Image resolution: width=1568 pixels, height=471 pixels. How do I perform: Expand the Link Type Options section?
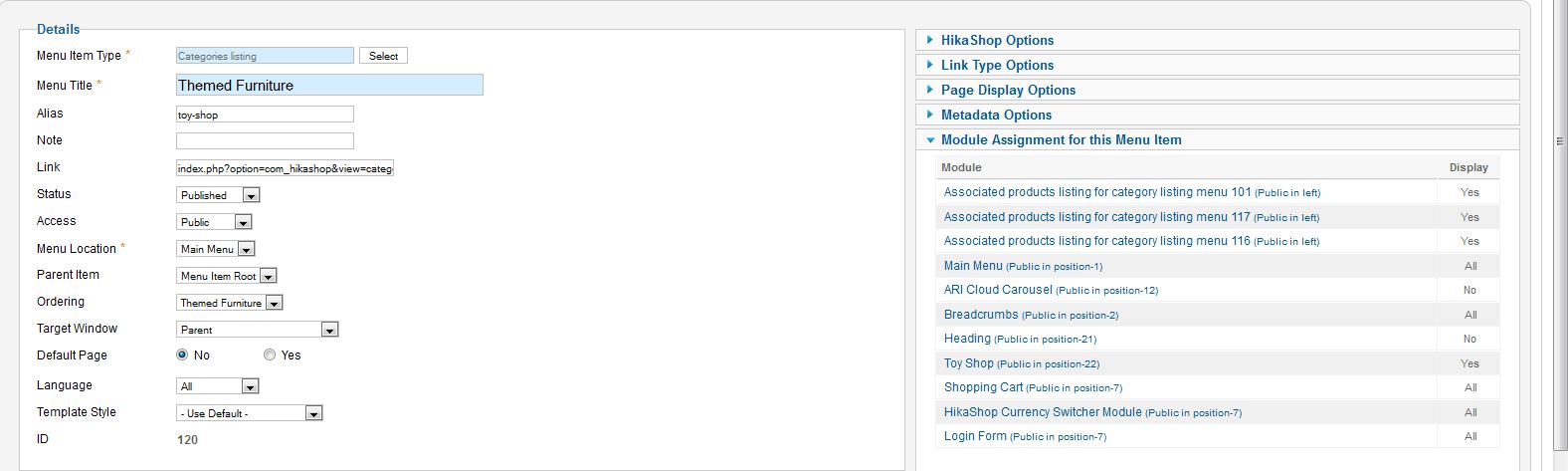click(997, 66)
